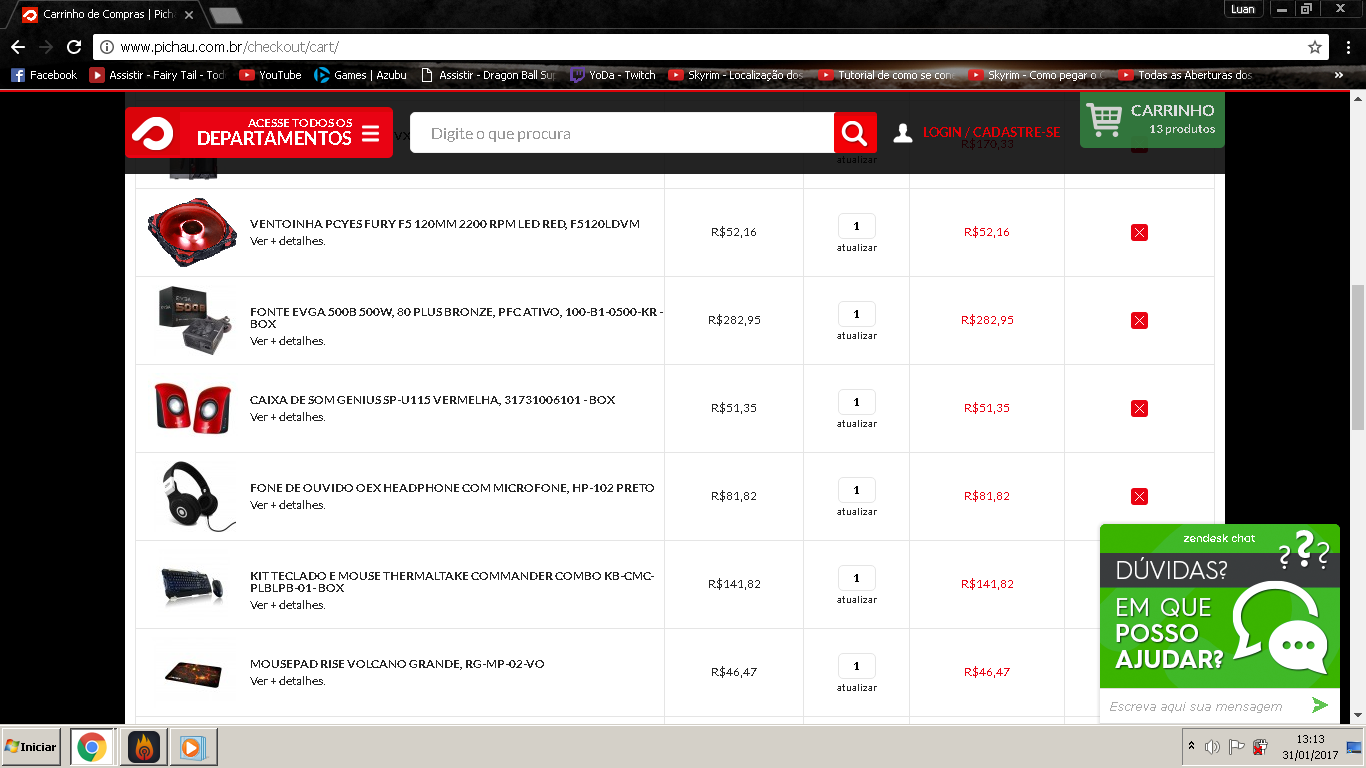Remove Ventoinha PCYES Fury from cart
1366x768 pixels.
click(x=1139, y=232)
